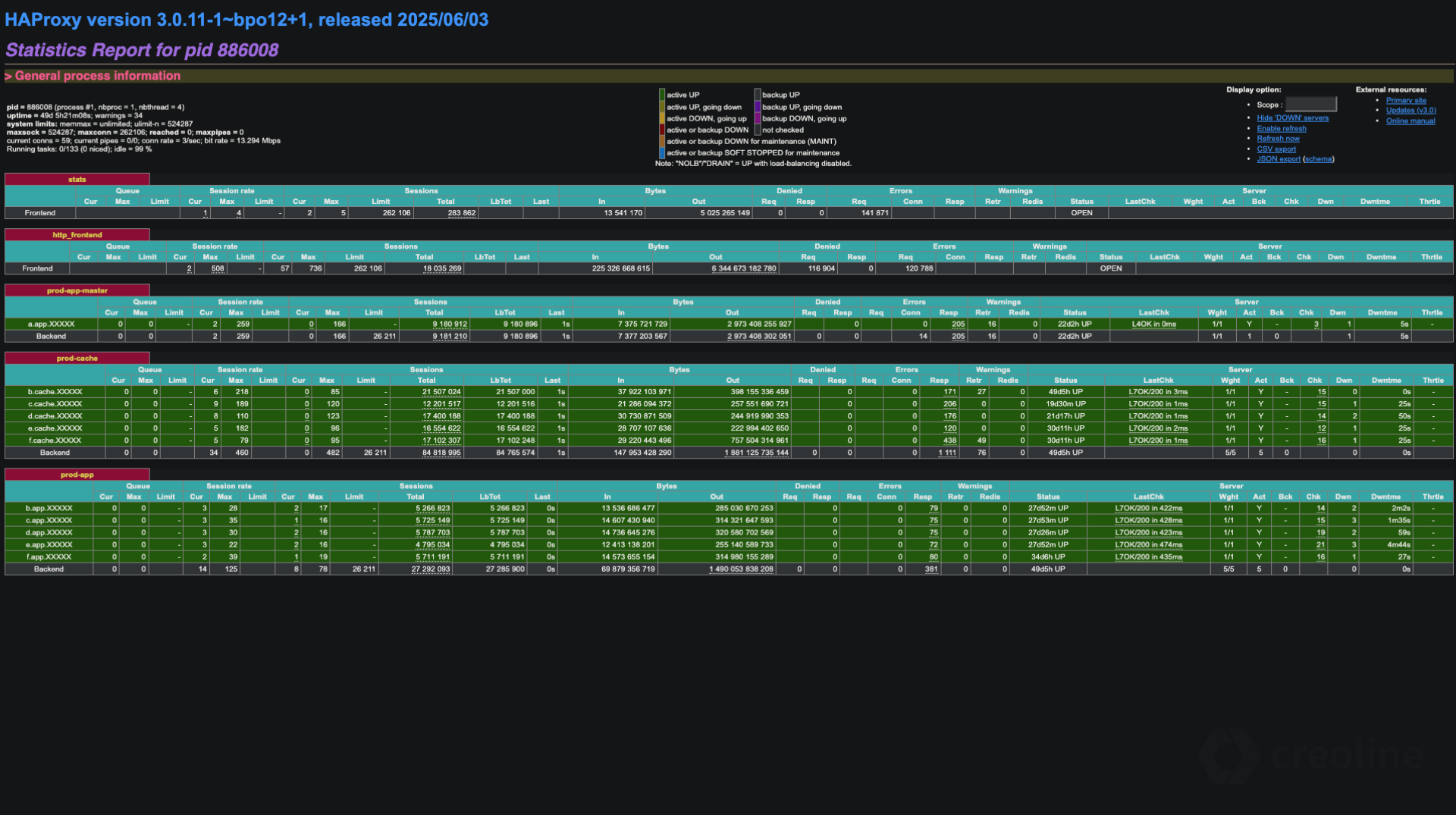1456x815 pixels.
Task: Click the 'L4OK in 0ms' check result
Action: coord(1154,324)
